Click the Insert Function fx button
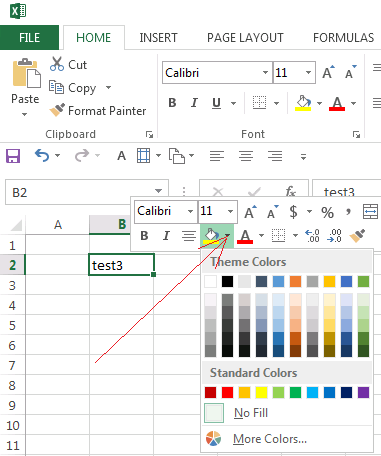This screenshot has width=381, height=456. tap(291, 192)
